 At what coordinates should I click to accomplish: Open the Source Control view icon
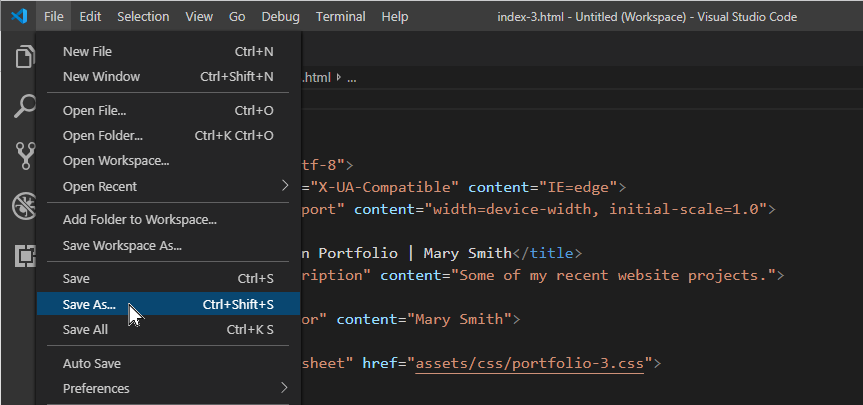(x=26, y=156)
